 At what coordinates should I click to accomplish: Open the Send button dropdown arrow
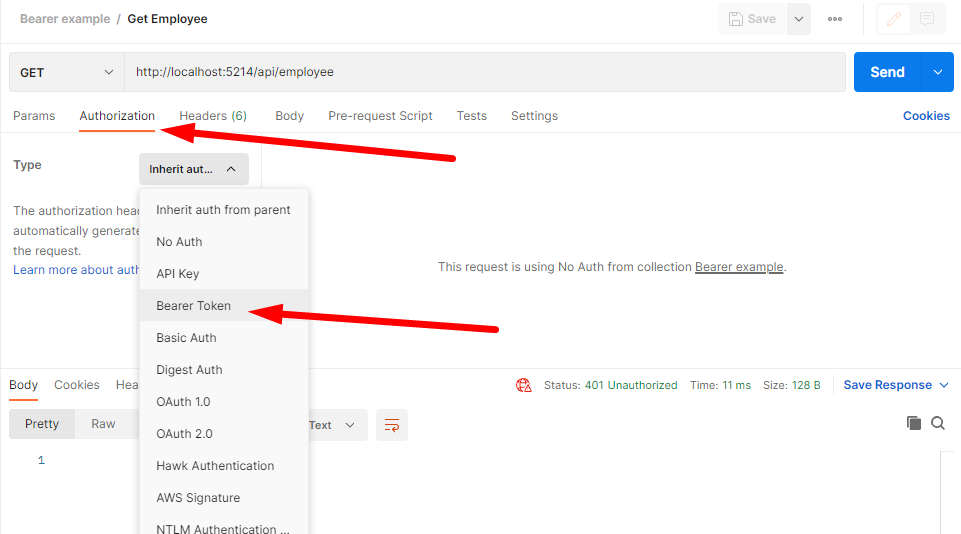coord(937,72)
